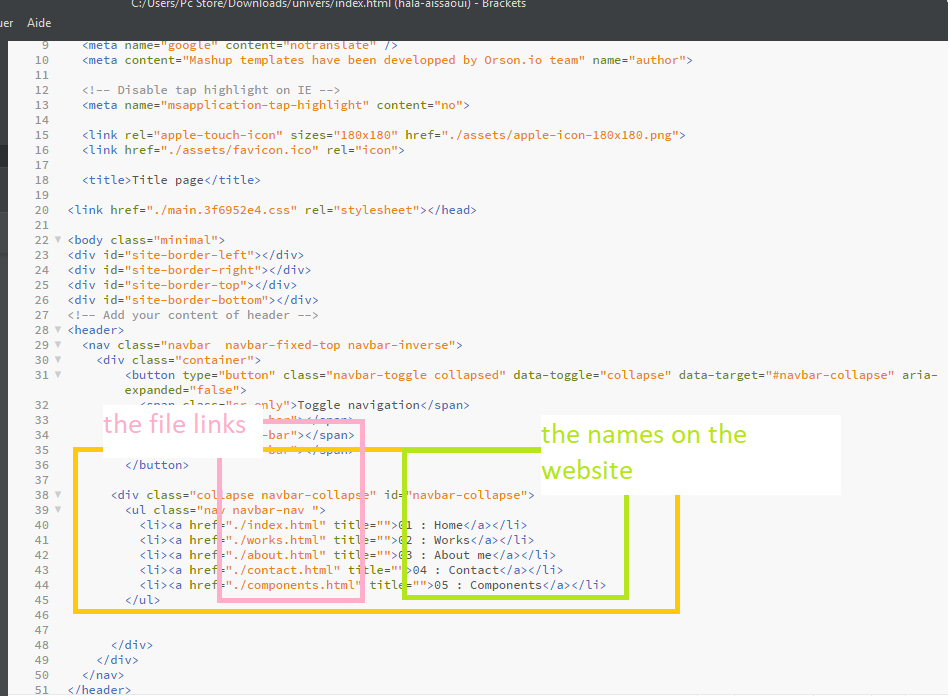Click the closing </header> tag

[x=99, y=690]
